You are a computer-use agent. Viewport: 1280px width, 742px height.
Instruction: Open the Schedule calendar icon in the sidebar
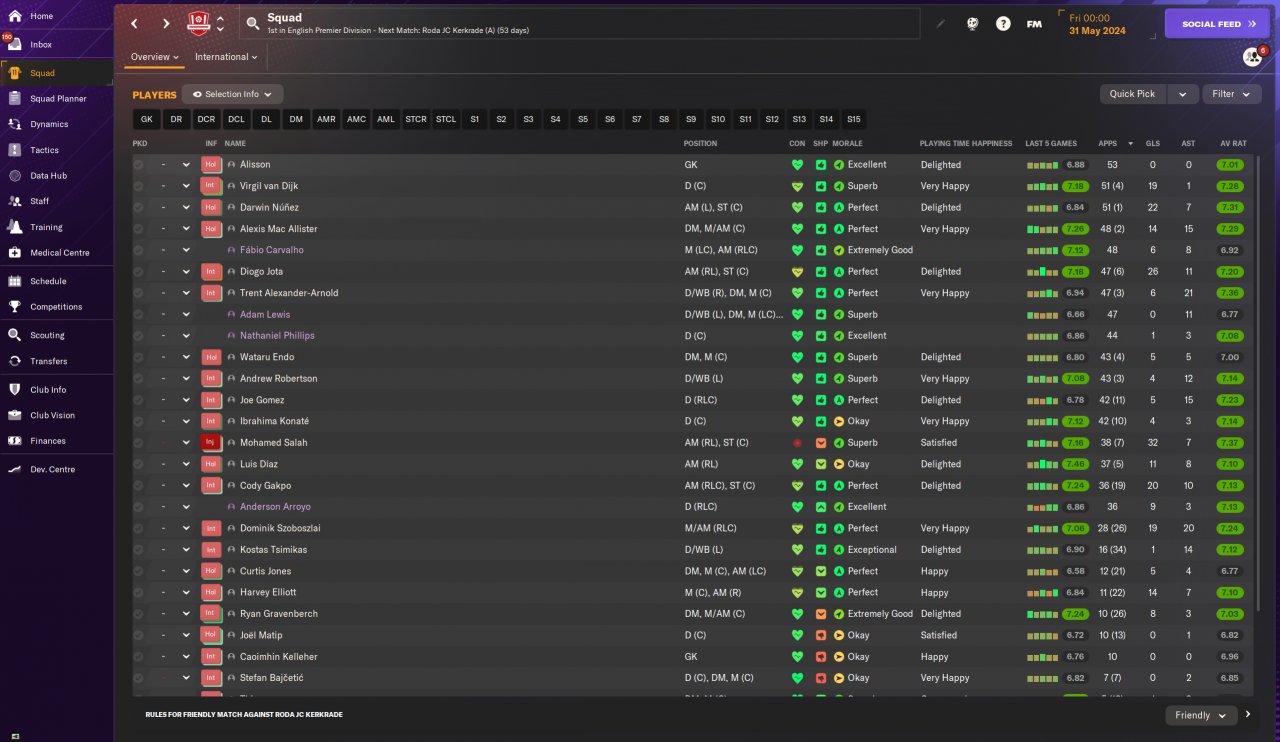point(15,281)
